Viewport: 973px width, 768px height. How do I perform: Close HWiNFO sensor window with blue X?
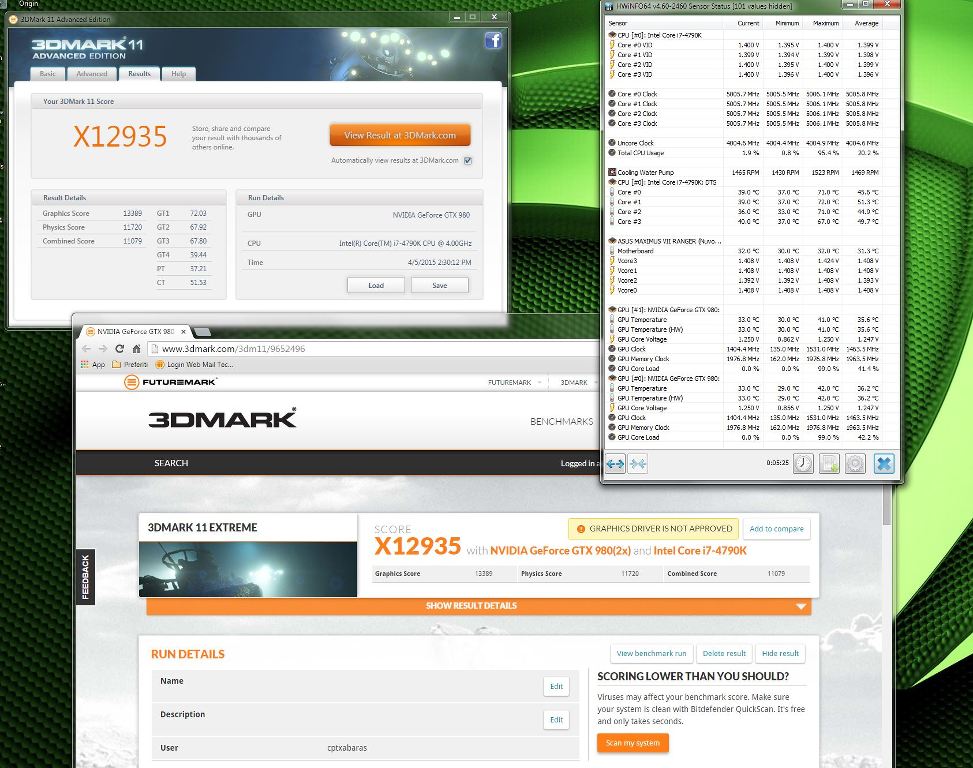click(x=884, y=463)
